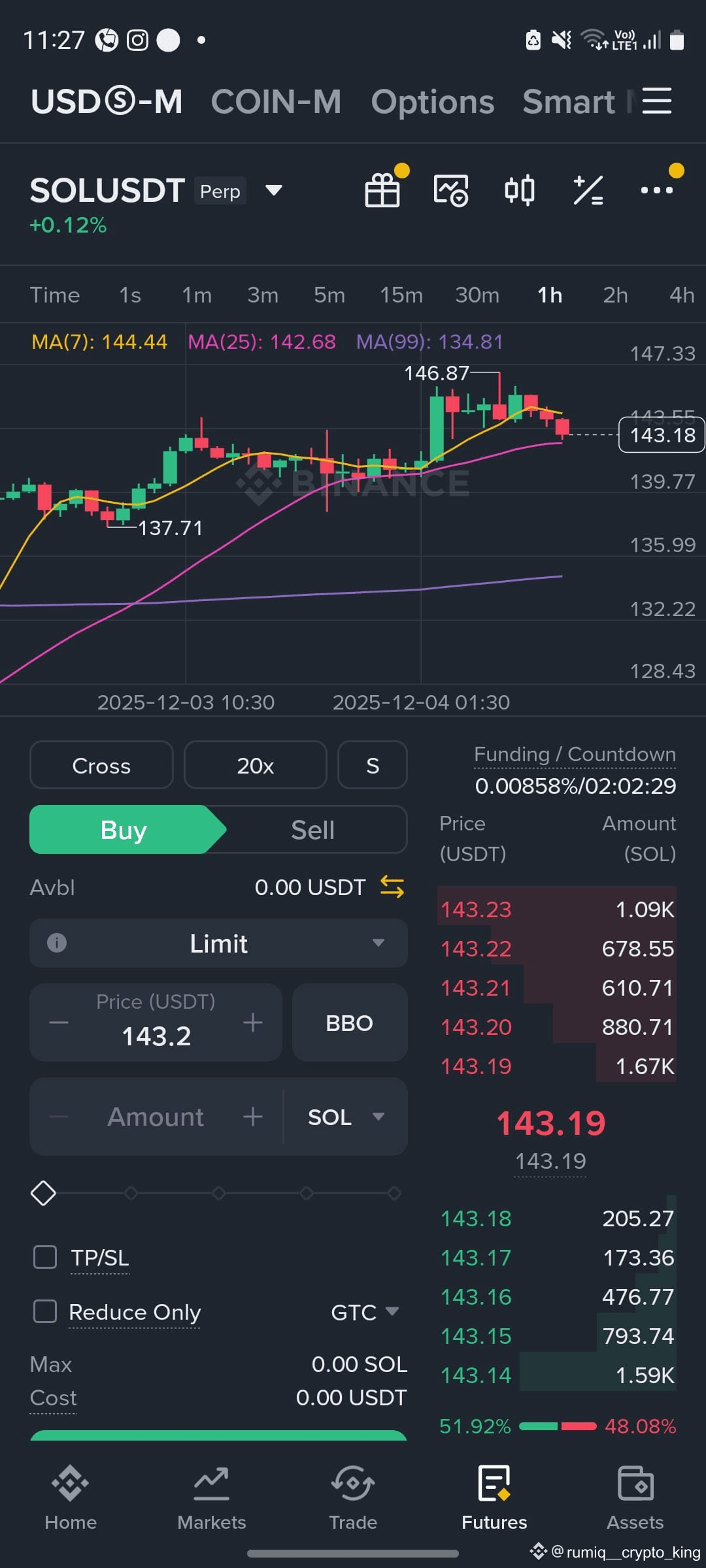This screenshot has height=1568, width=706.
Task: Select the 1h chart interval
Action: click(x=550, y=295)
